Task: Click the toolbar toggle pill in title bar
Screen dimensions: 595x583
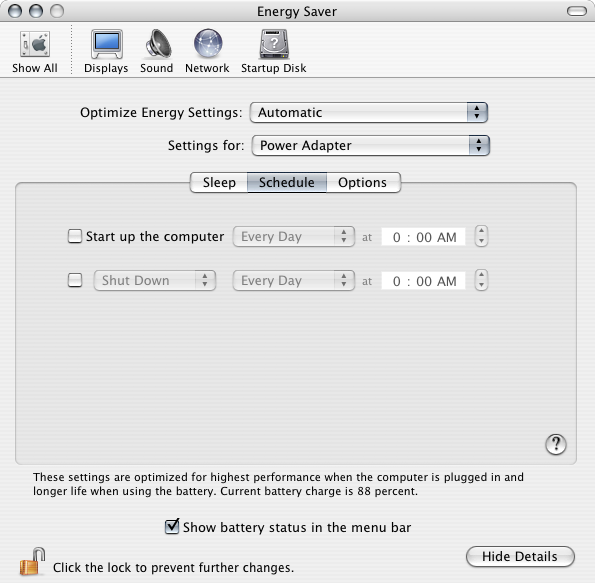Action: click(x=577, y=11)
